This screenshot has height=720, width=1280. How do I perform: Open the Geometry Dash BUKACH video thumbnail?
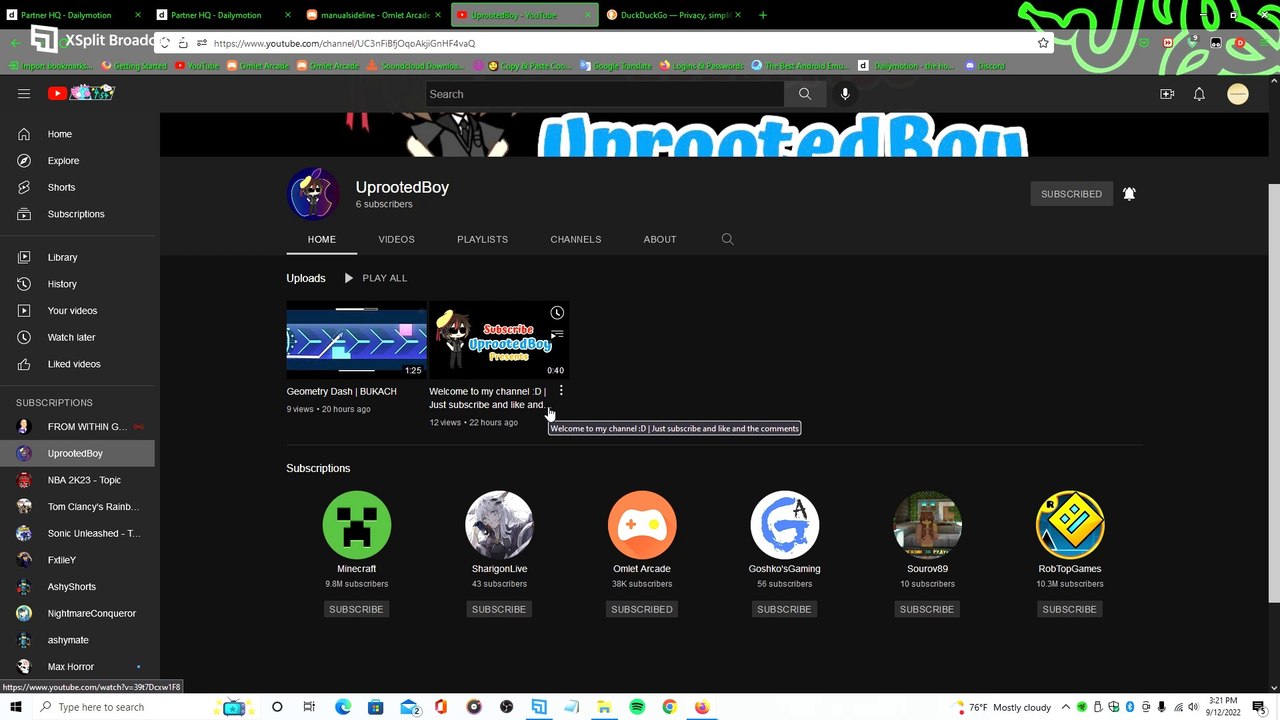pyautogui.click(x=357, y=340)
